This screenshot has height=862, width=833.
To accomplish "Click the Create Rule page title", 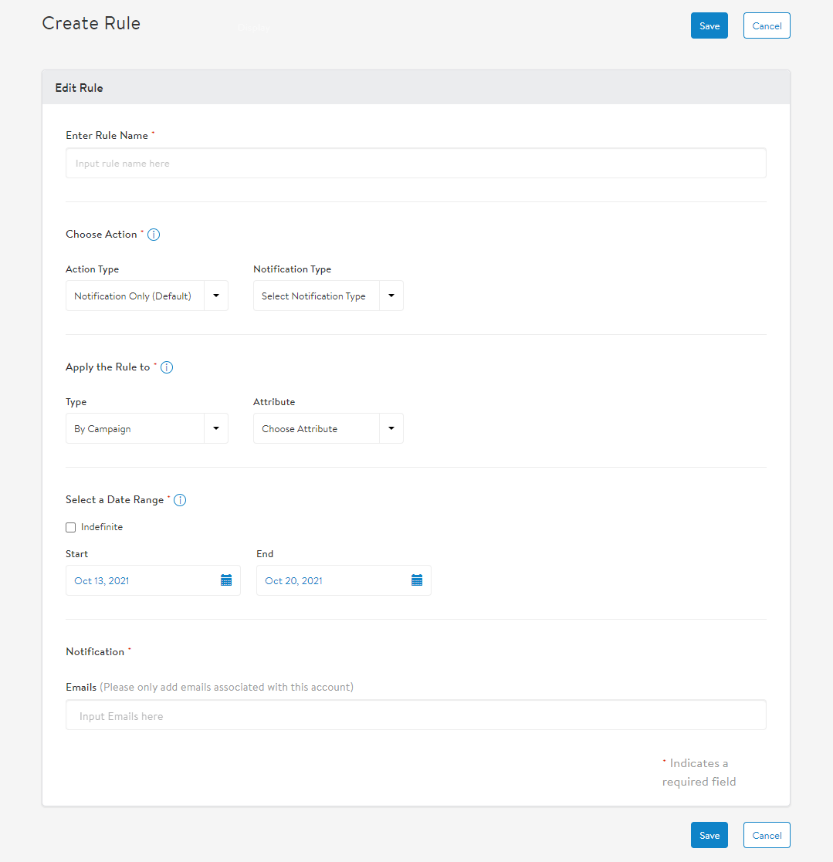I will pos(91,23).
